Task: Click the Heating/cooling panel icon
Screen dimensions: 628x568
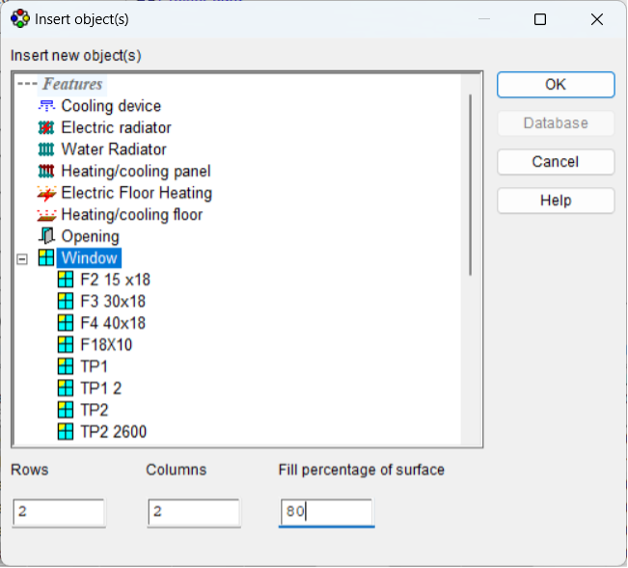Action: point(46,172)
